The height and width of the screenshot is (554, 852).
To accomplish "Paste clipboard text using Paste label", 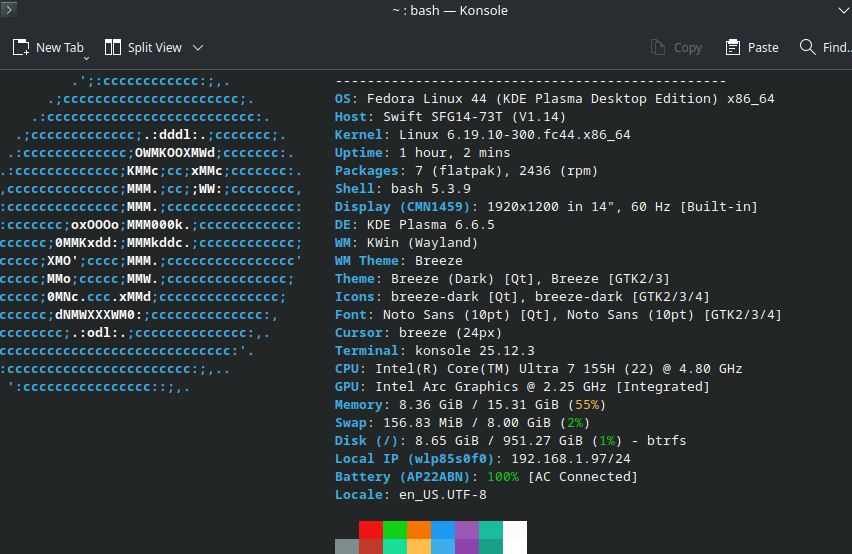I will pos(763,48).
